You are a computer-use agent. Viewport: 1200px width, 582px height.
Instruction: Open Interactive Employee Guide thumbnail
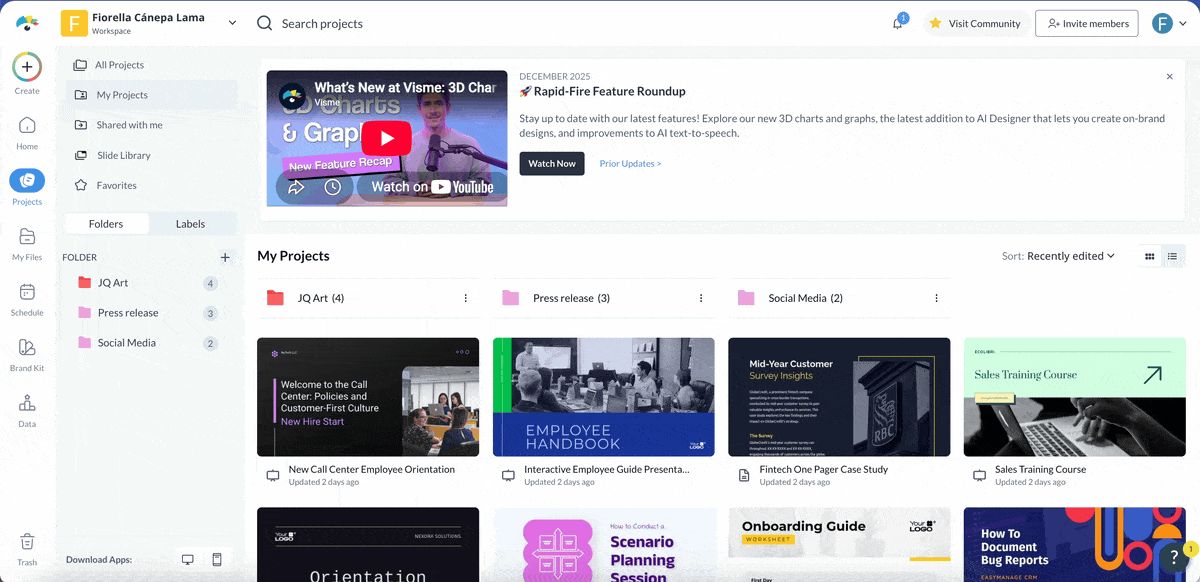[x=604, y=397]
